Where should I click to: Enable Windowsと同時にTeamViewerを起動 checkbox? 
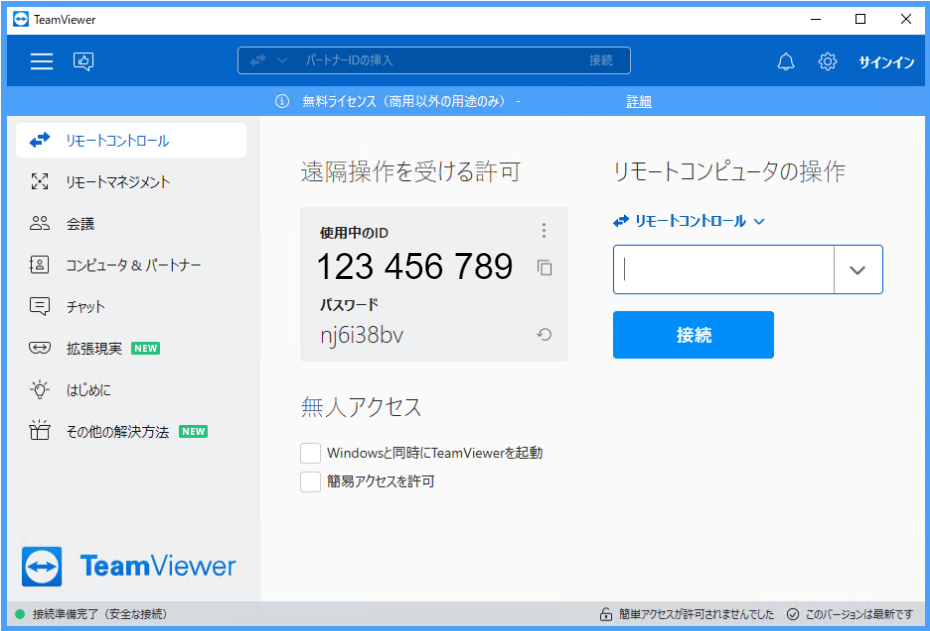[x=311, y=453]
